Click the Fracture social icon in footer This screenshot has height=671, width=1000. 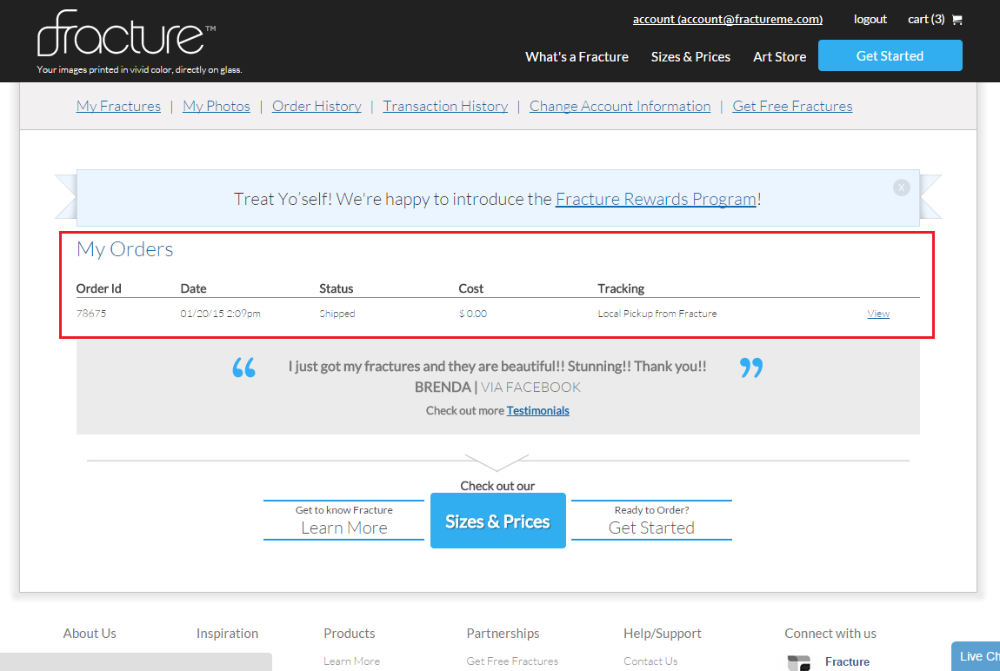tap(798, 662)
